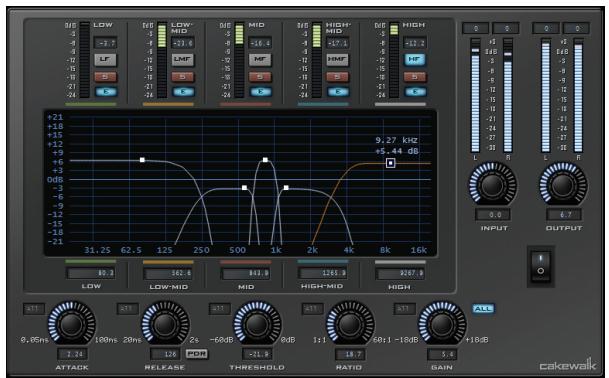This screenshot has width=609, height=378.
Task: Click the GAIN knob
Action: [x=442, y=324]
